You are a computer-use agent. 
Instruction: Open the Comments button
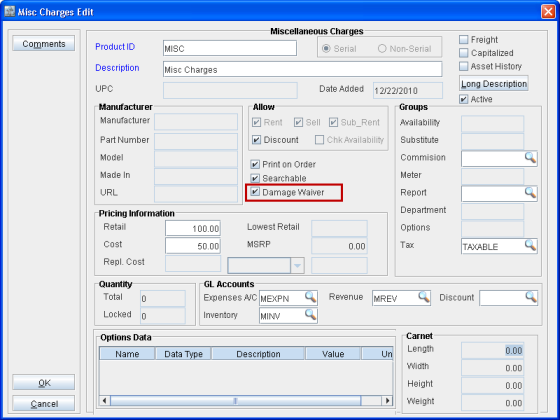[44, 44]
